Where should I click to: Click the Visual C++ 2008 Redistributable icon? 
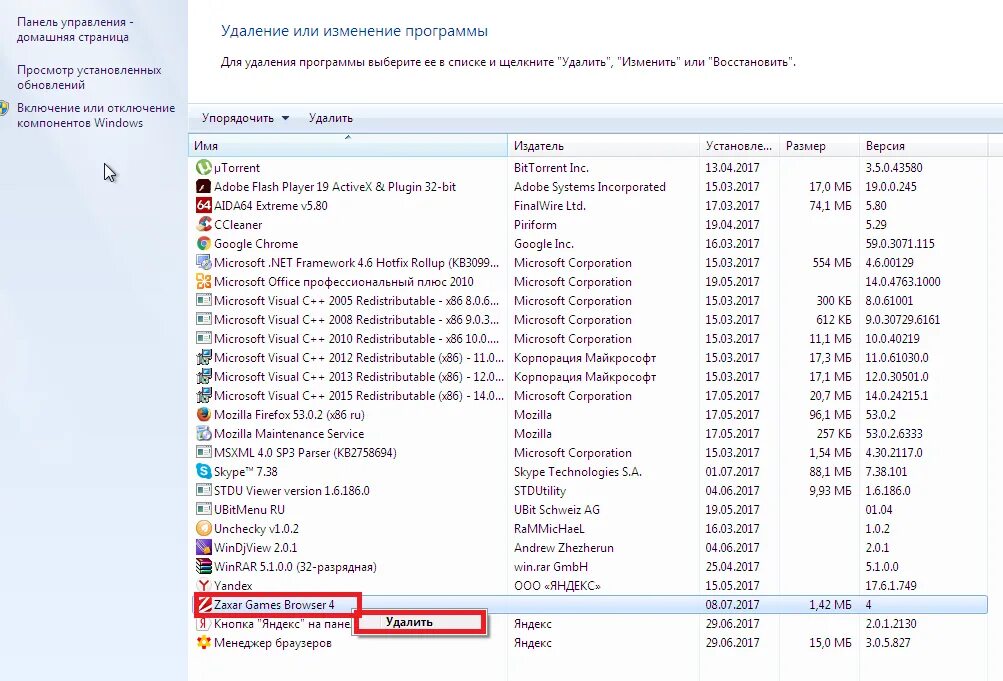tap(203, 320)
